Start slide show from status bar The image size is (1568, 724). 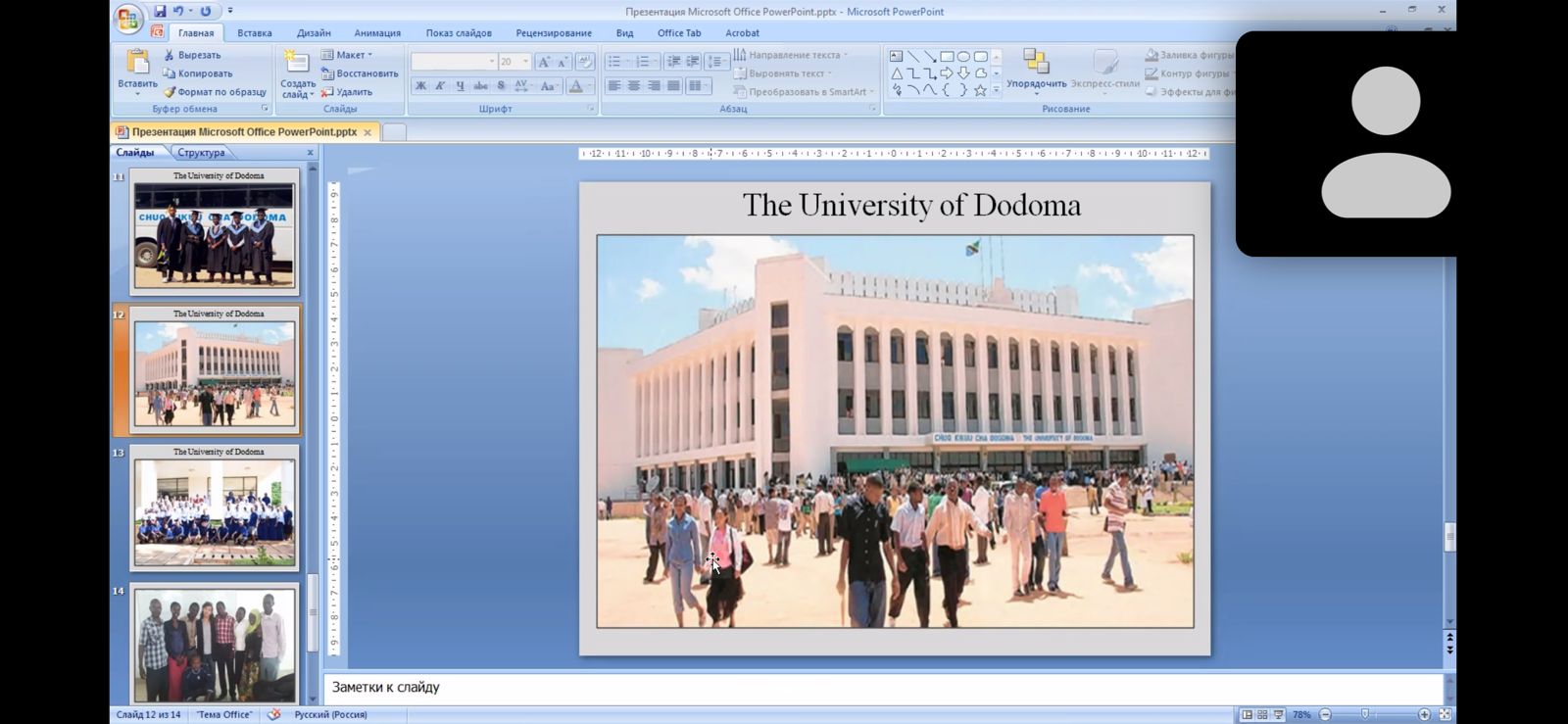point(1278,714)
